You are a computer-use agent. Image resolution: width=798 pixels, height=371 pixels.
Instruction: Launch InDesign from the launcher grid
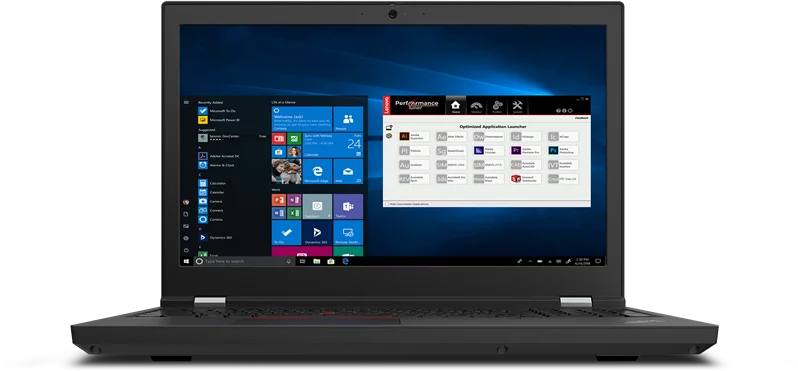pos(526,136)
